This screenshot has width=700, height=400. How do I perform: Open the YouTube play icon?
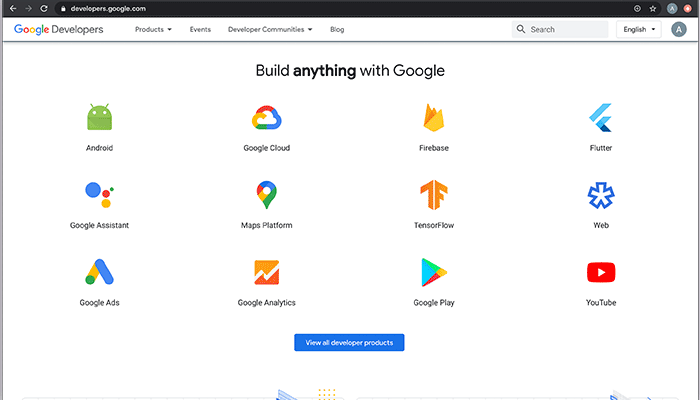(601, 272)
